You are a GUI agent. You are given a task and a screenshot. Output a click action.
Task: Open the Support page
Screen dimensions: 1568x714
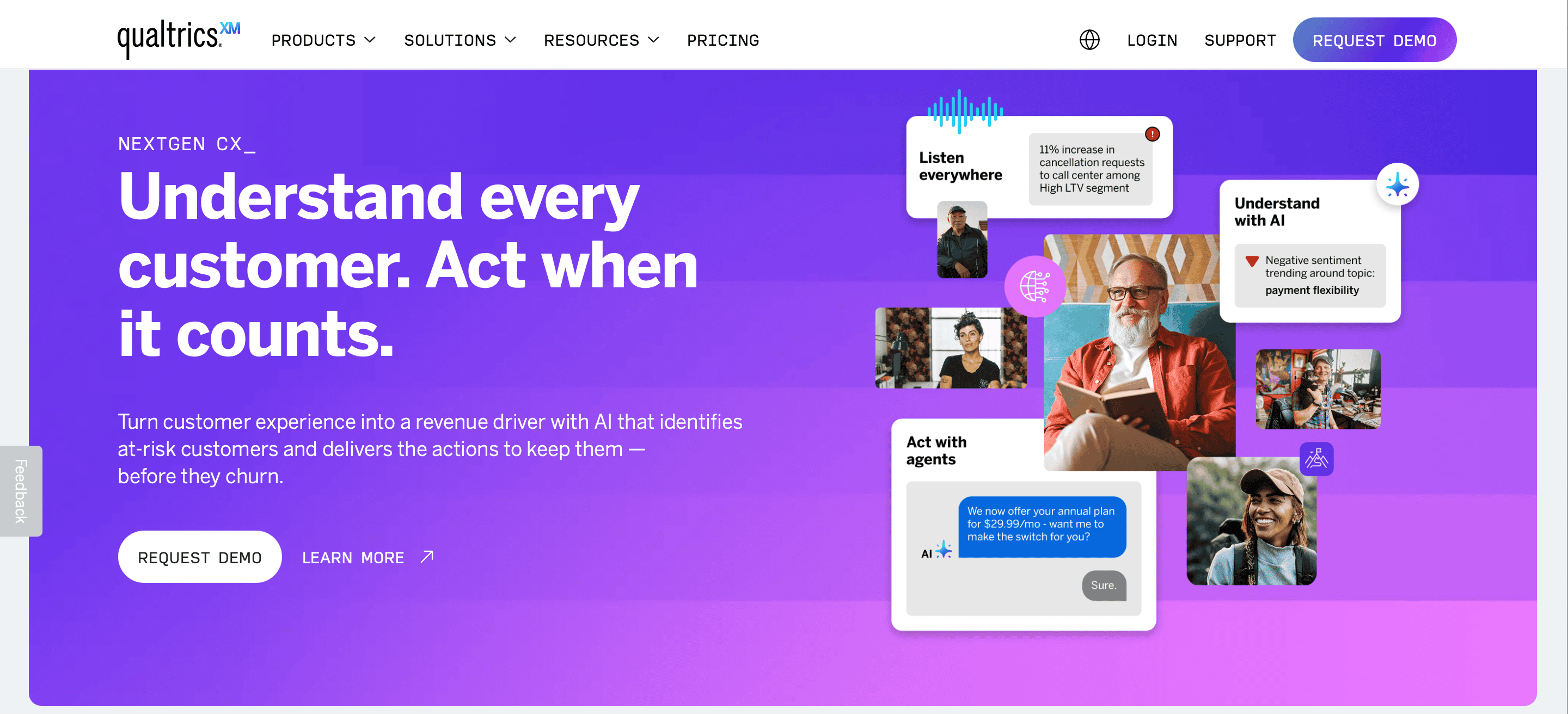1239,40
